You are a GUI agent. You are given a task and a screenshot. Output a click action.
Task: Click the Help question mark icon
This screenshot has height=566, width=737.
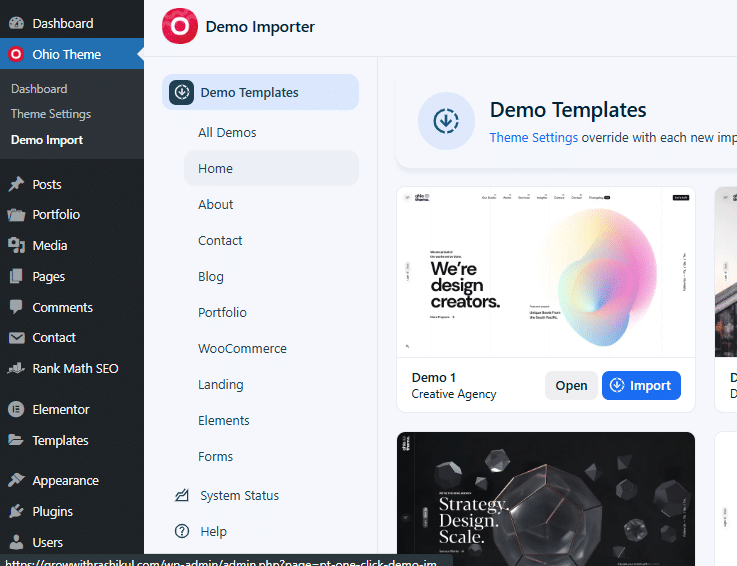[182, 532]
